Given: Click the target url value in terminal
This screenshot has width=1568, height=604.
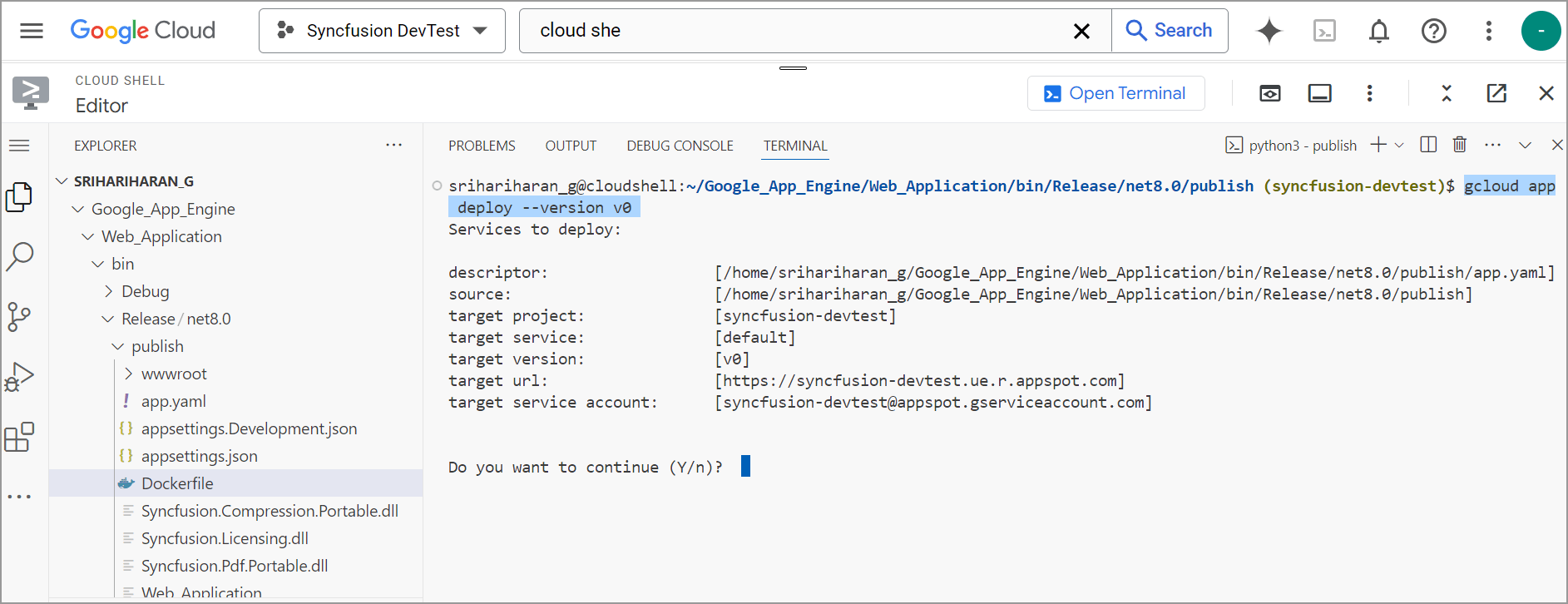Looking at the screenshot, I should click(x=920, y=380).
